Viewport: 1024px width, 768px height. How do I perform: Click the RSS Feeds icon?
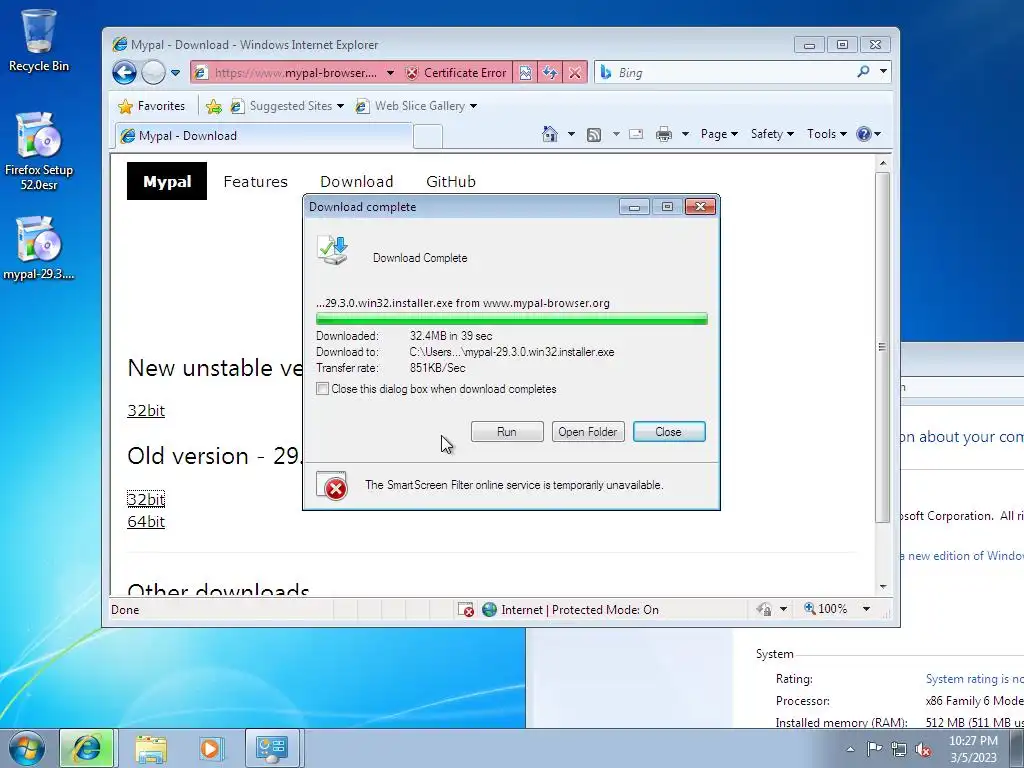(594, 135)
